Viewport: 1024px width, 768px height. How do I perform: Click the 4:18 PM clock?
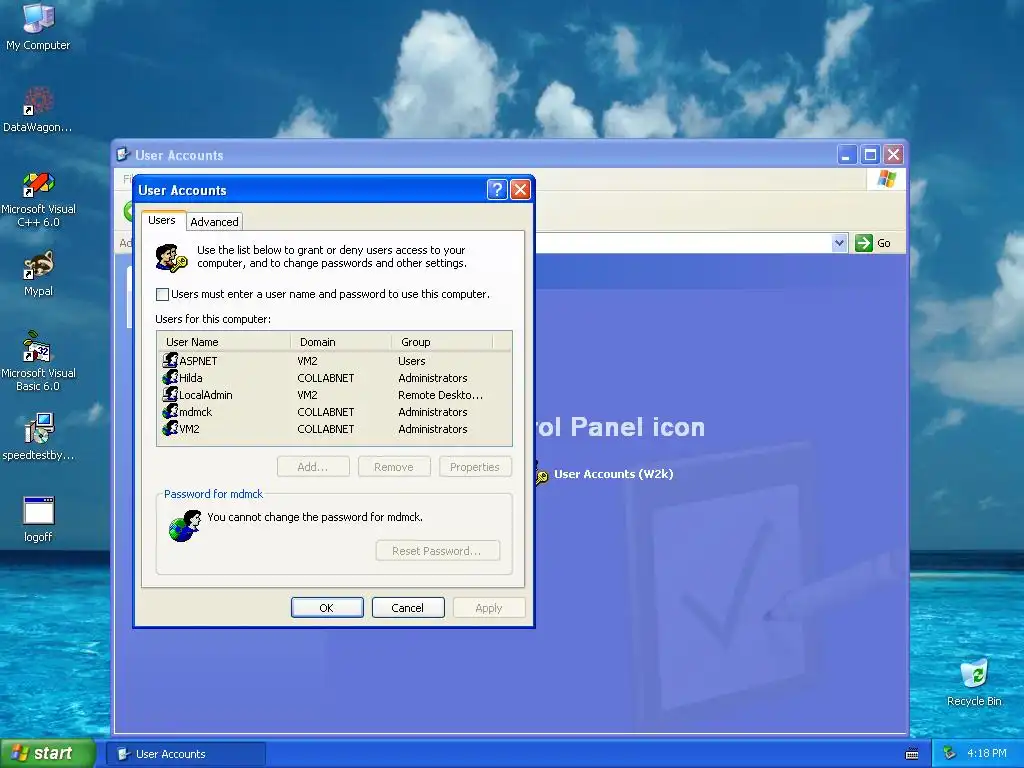(986, 754)
